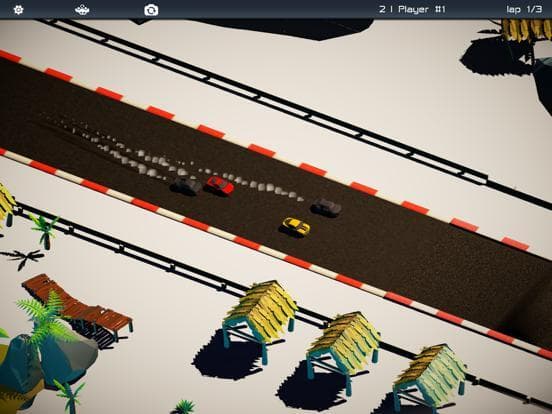Click the '2 | Player #1' position text

coord(412,10)
